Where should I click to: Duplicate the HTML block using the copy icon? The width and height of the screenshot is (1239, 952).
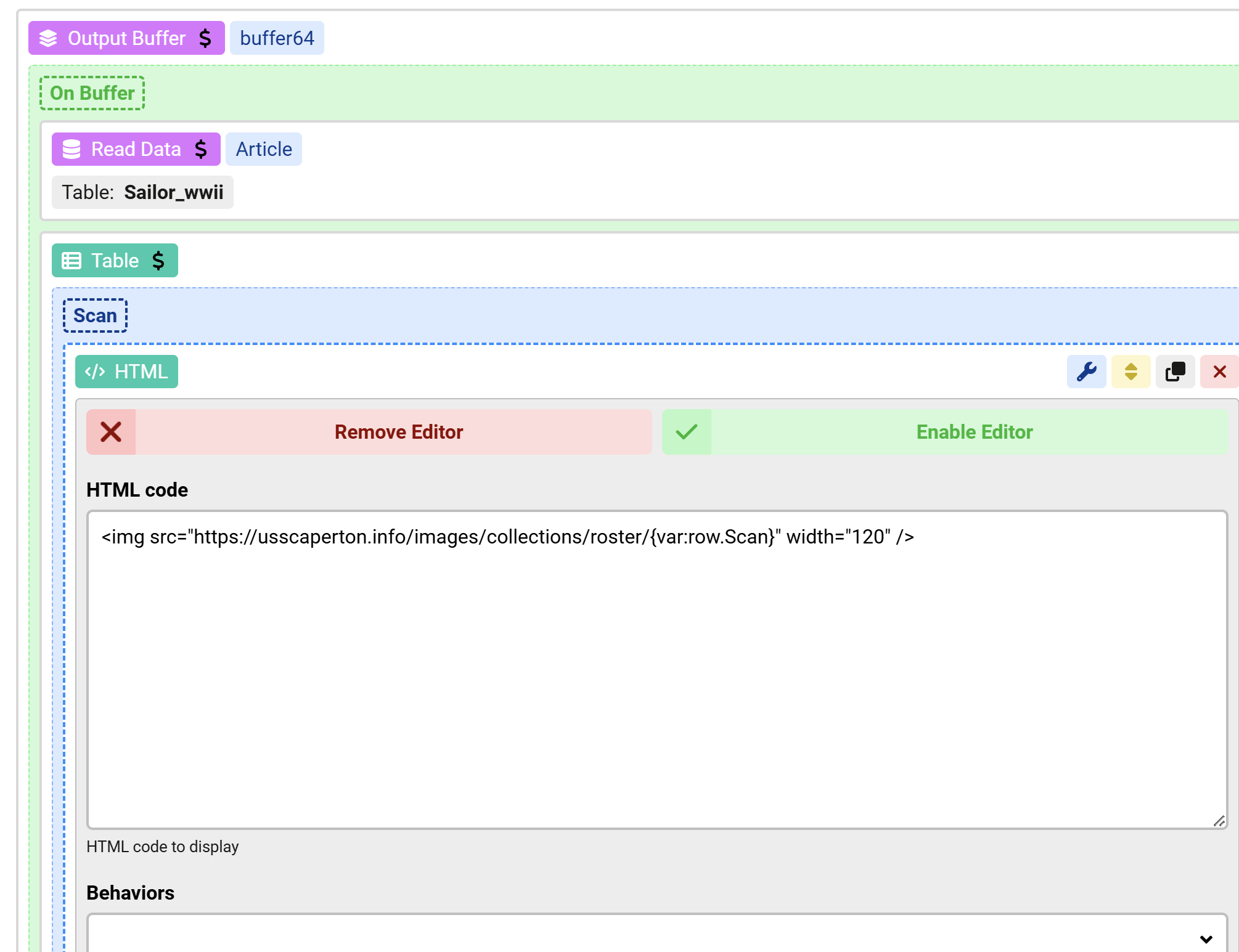pyautogui.click(x=1175, y=371)
